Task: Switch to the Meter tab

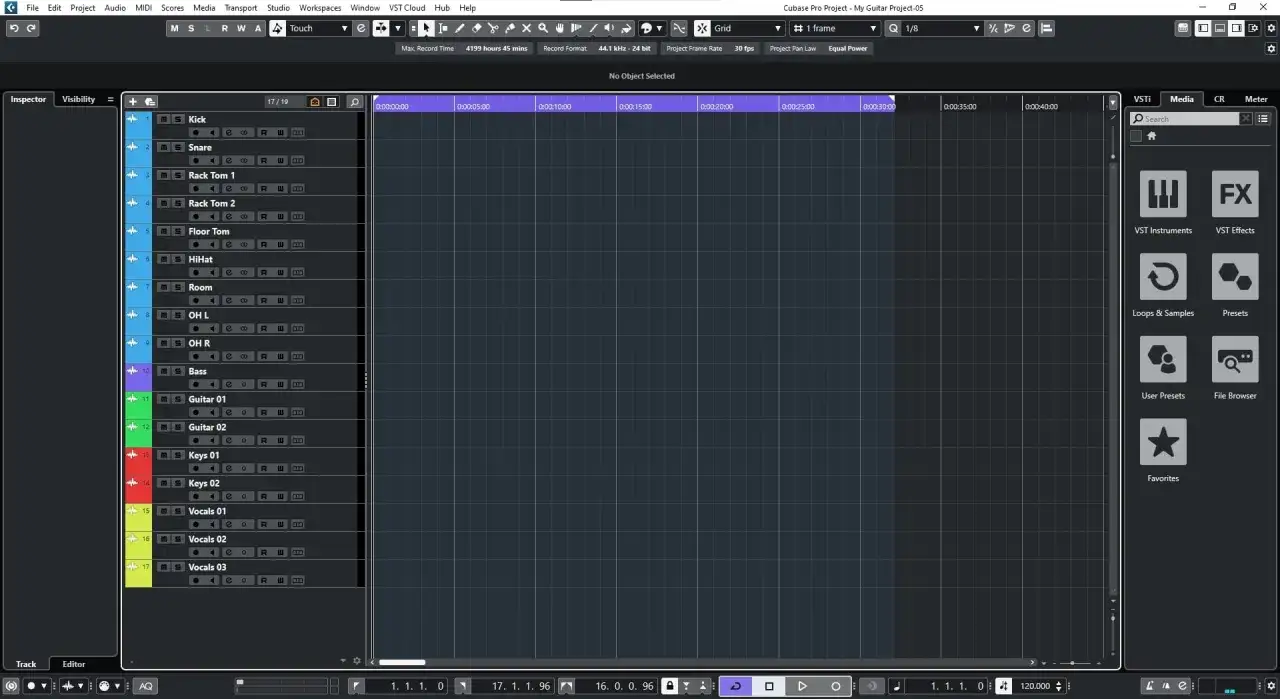Action: (x=1256, y=99)
